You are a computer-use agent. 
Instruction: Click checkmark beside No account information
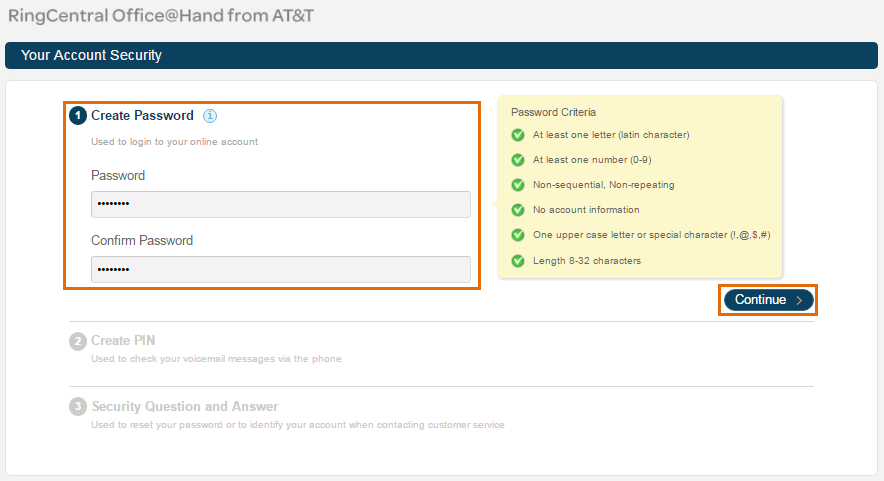[518, 210]
